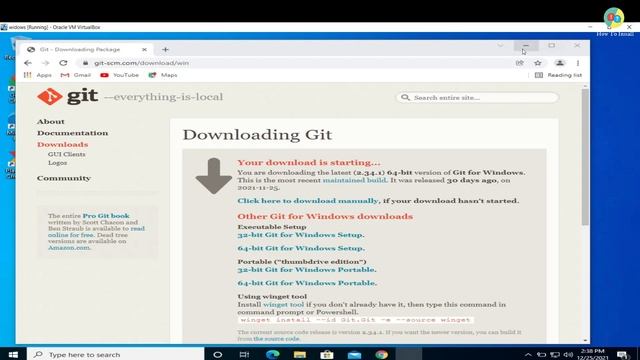Open network icon in system tray
This screenshot has height=360, width=640.
(555, 354)
